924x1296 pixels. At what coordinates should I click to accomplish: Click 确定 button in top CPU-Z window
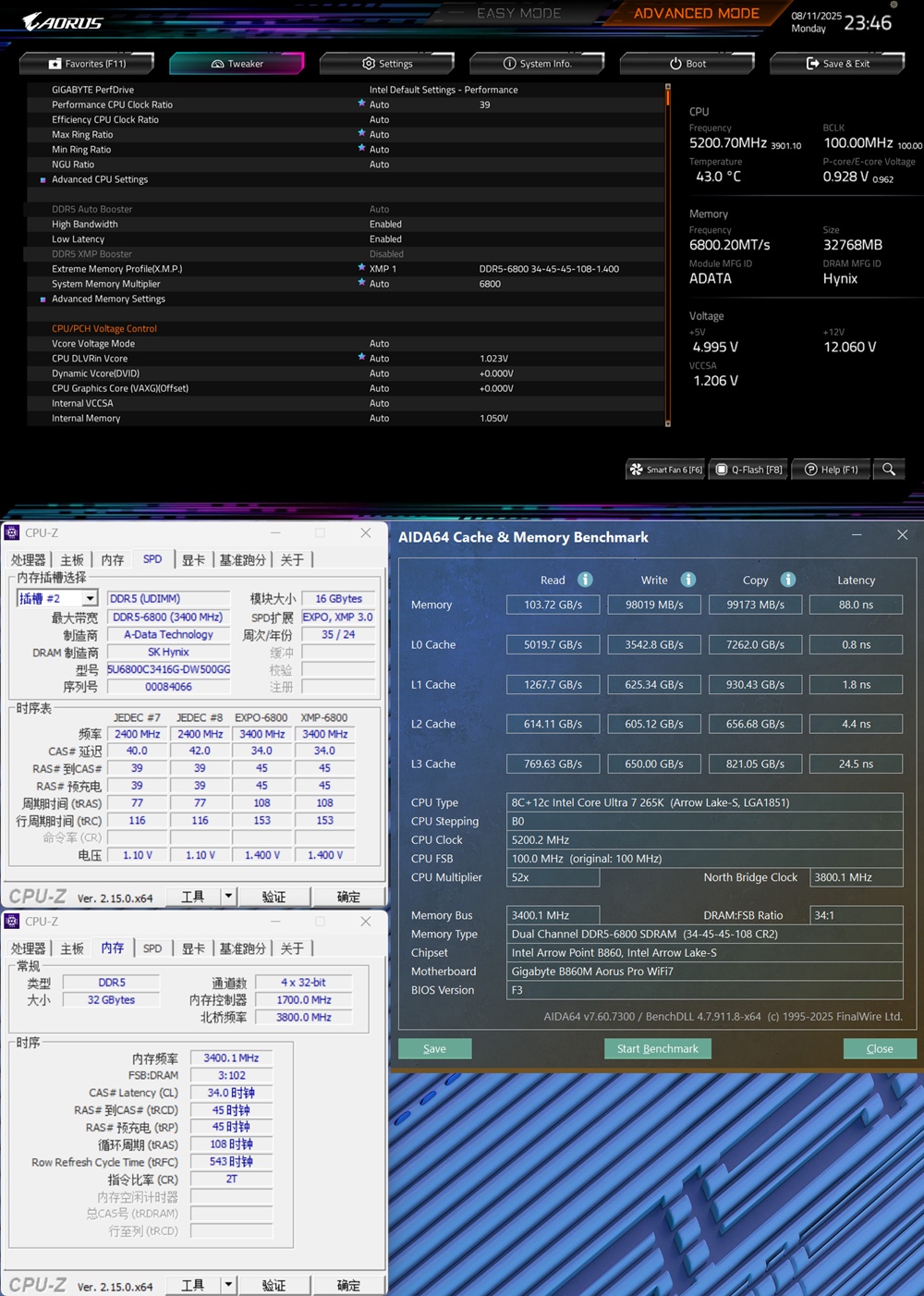[348, 897]
